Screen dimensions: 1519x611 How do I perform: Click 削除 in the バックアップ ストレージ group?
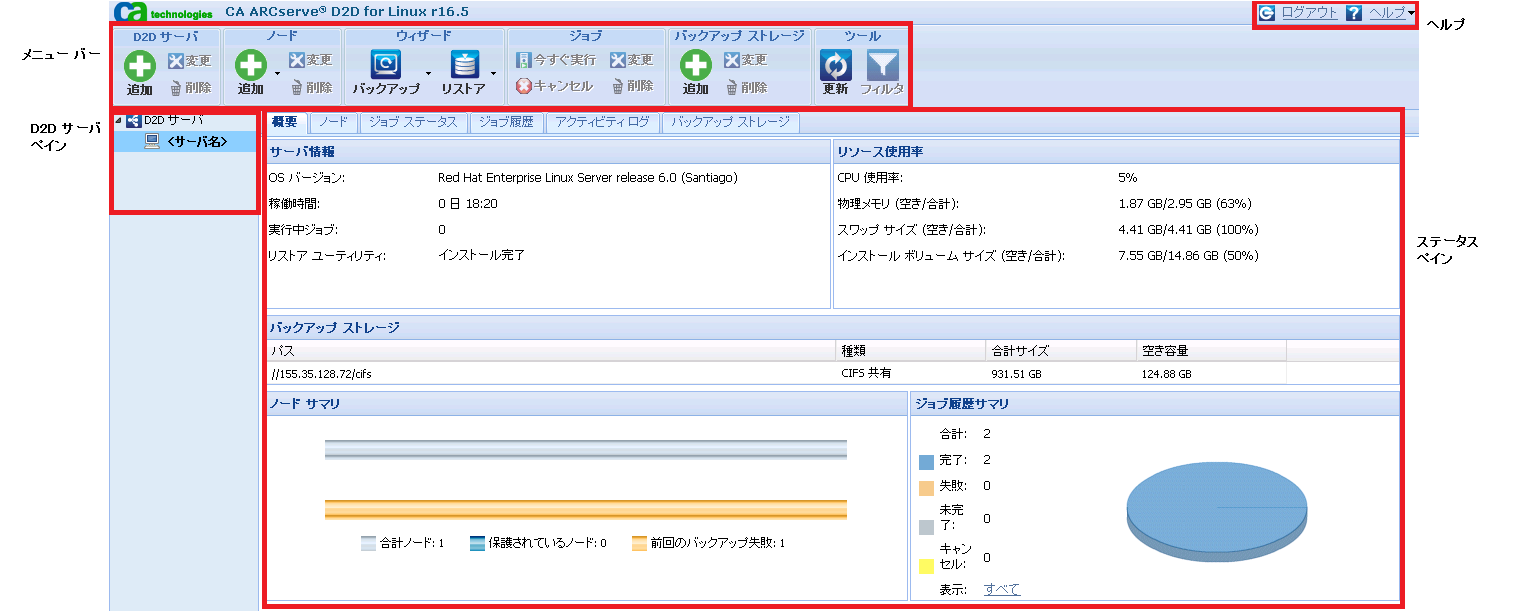coord(746,88)
